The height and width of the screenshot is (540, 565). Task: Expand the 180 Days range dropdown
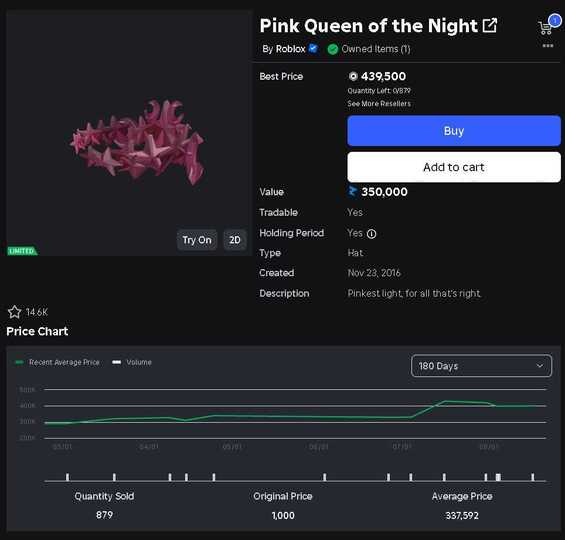pyautogui.click(x=481, y=366)
